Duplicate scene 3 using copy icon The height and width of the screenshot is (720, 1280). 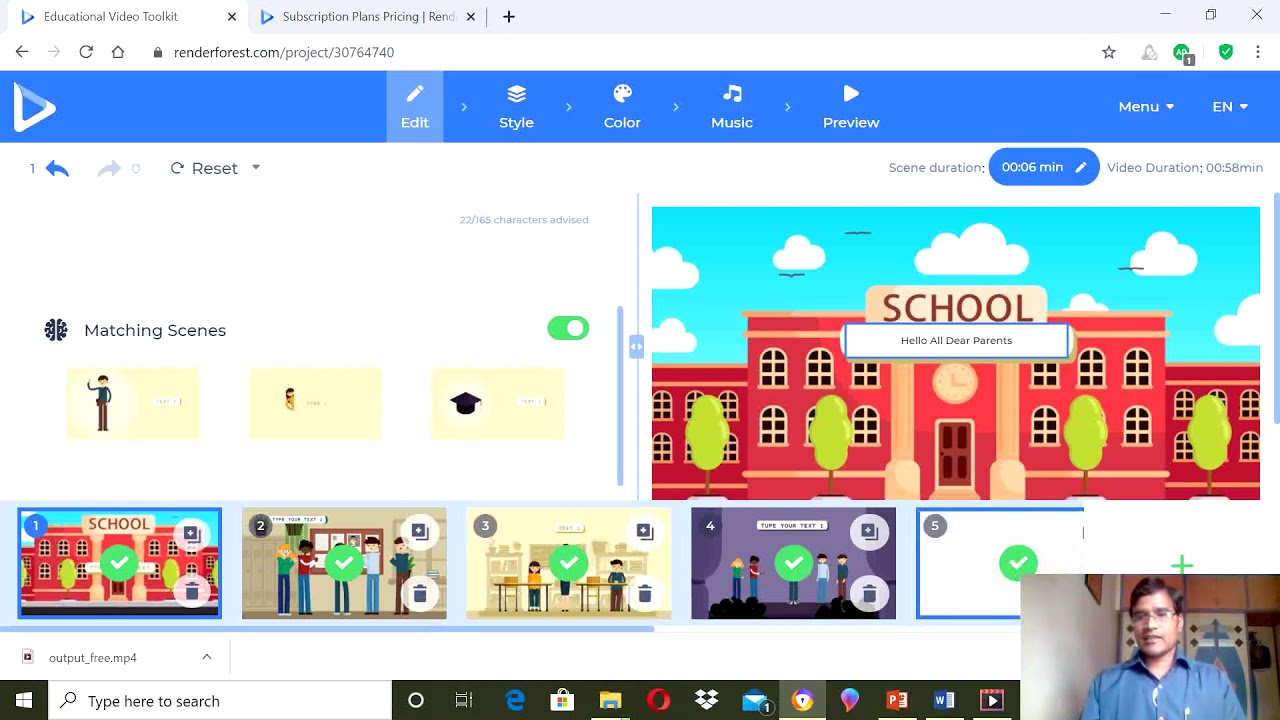(644, 532)
